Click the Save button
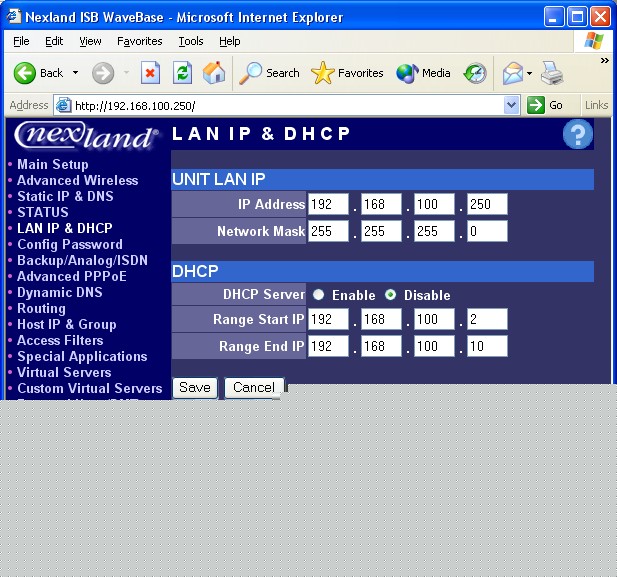 (195, 388)
